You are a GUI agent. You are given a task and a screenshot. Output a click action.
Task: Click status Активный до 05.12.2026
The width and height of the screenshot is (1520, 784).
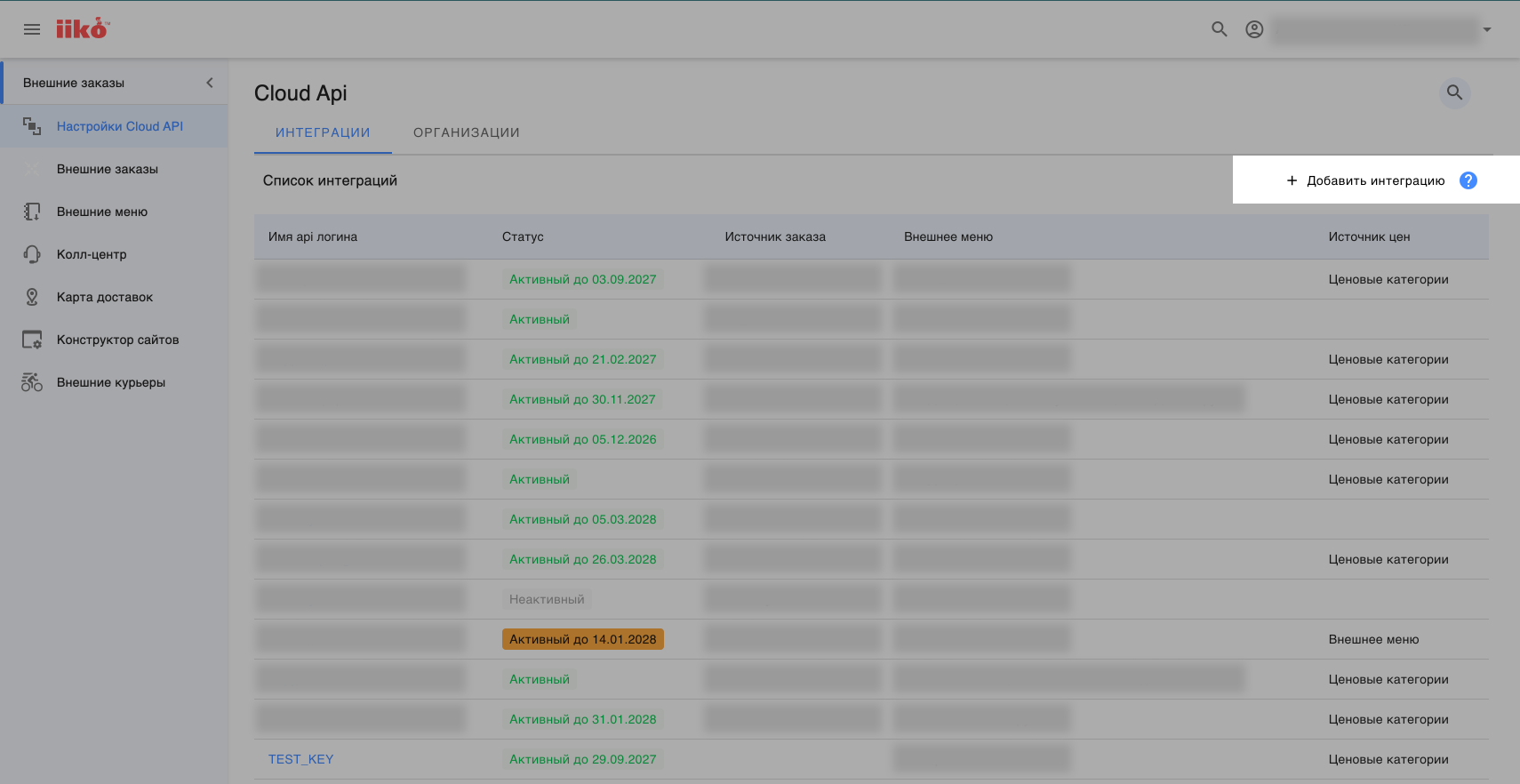[x=582, y=439]
